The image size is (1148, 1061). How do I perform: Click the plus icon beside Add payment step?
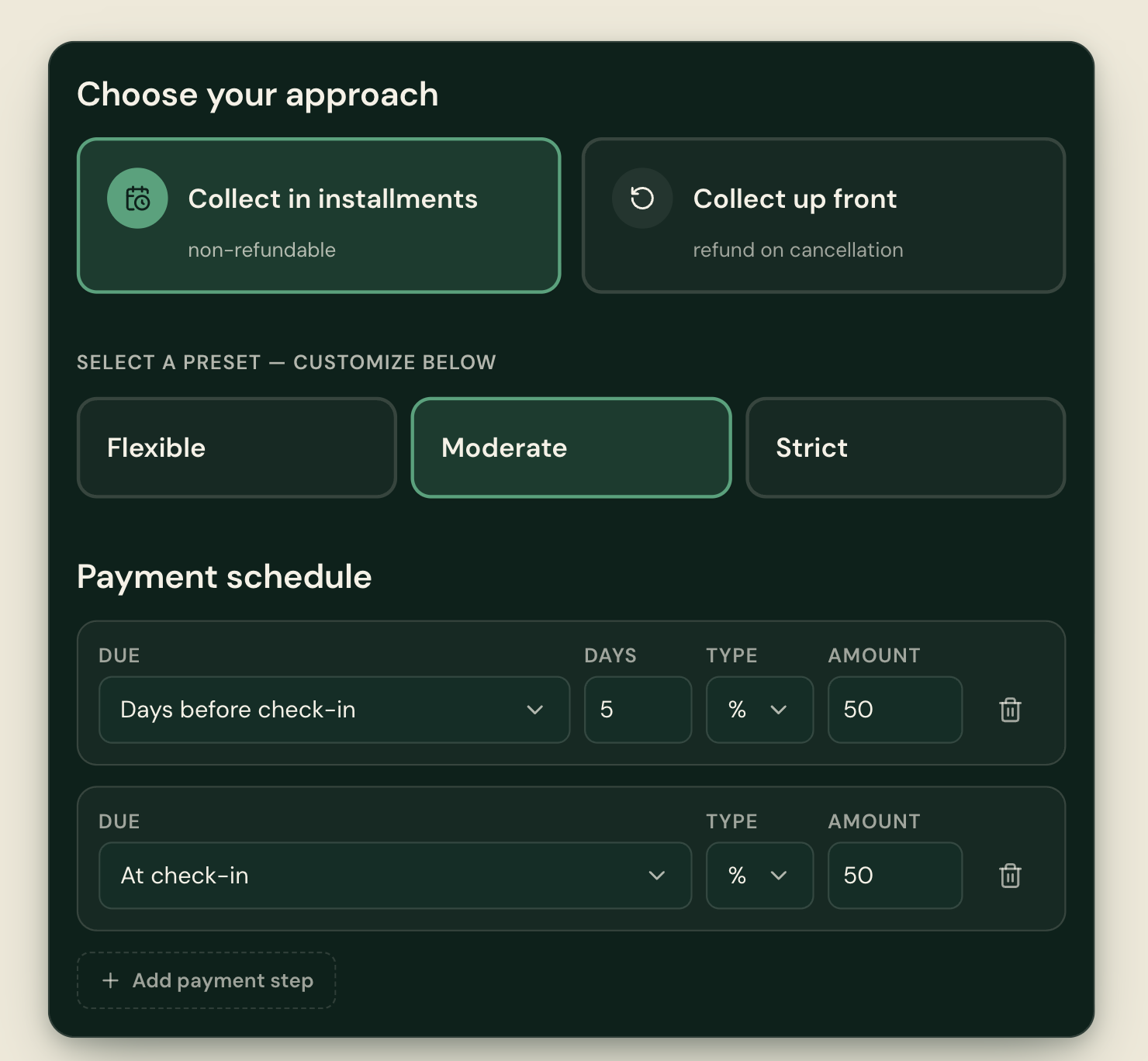tap(111, 980)
